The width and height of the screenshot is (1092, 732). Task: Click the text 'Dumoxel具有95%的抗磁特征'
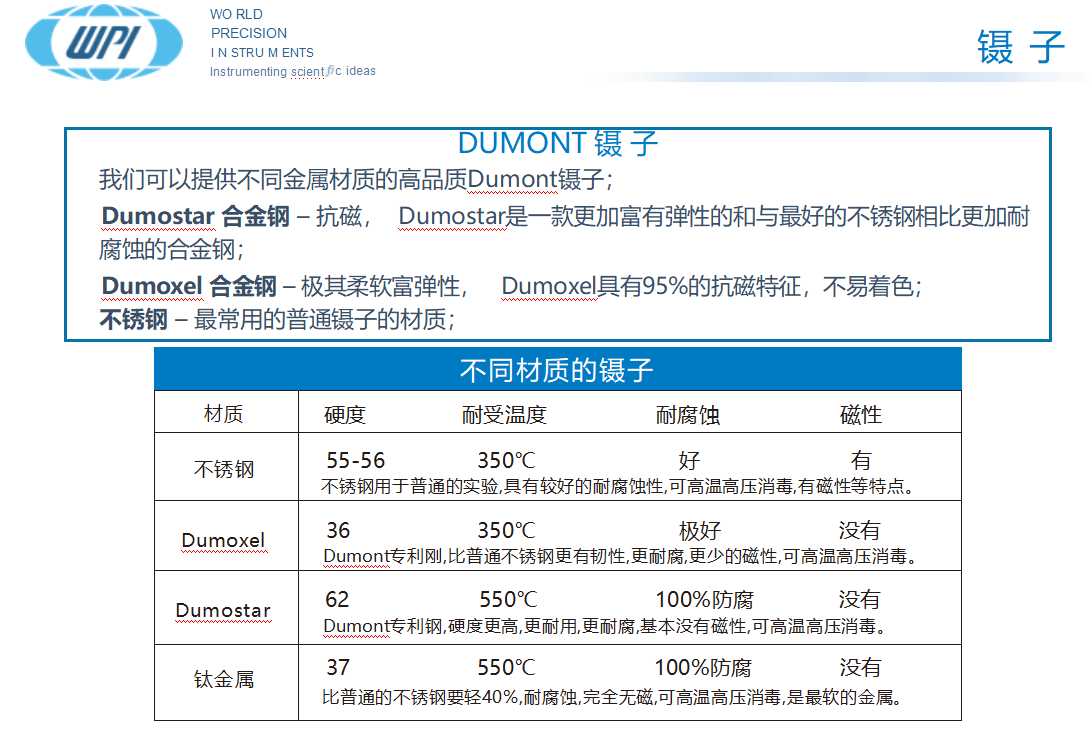pos(650,286)
